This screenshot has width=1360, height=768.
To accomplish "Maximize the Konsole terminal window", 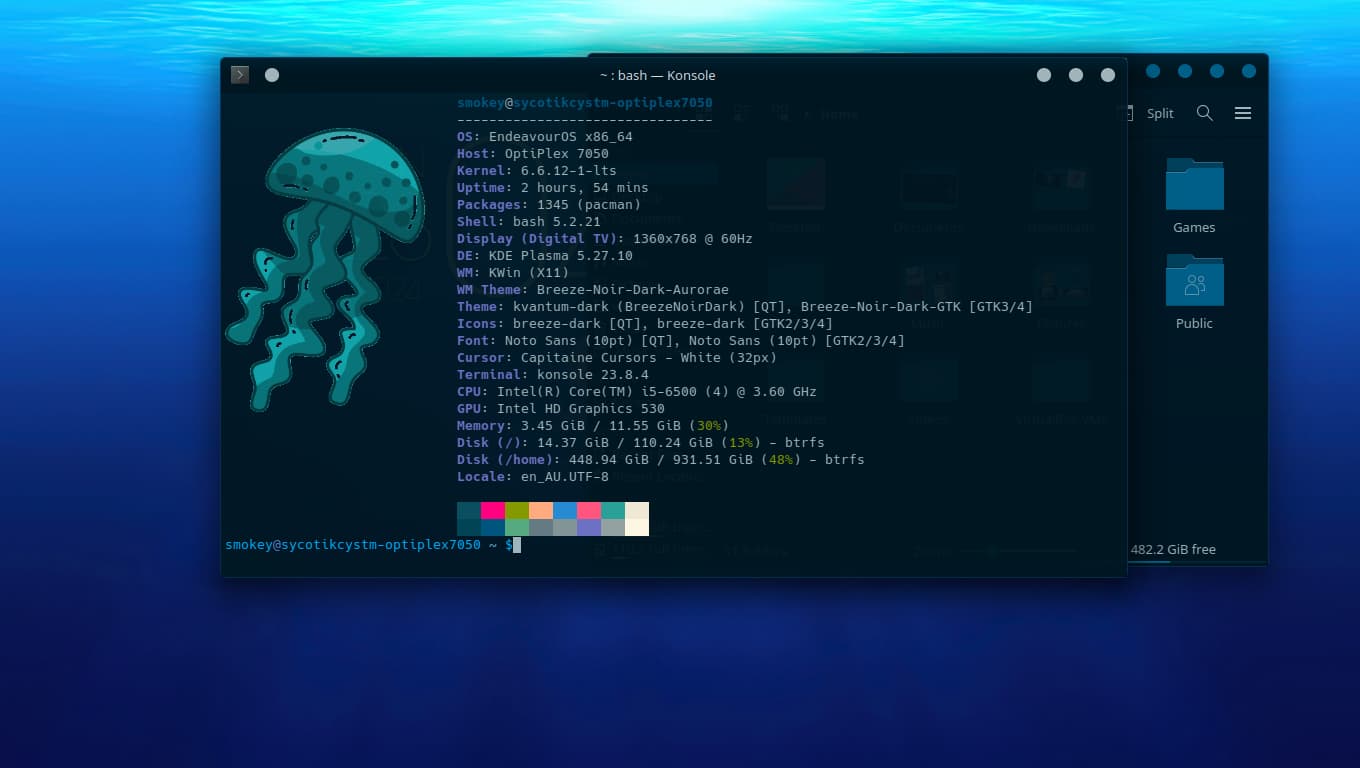I will point(1076,75).
